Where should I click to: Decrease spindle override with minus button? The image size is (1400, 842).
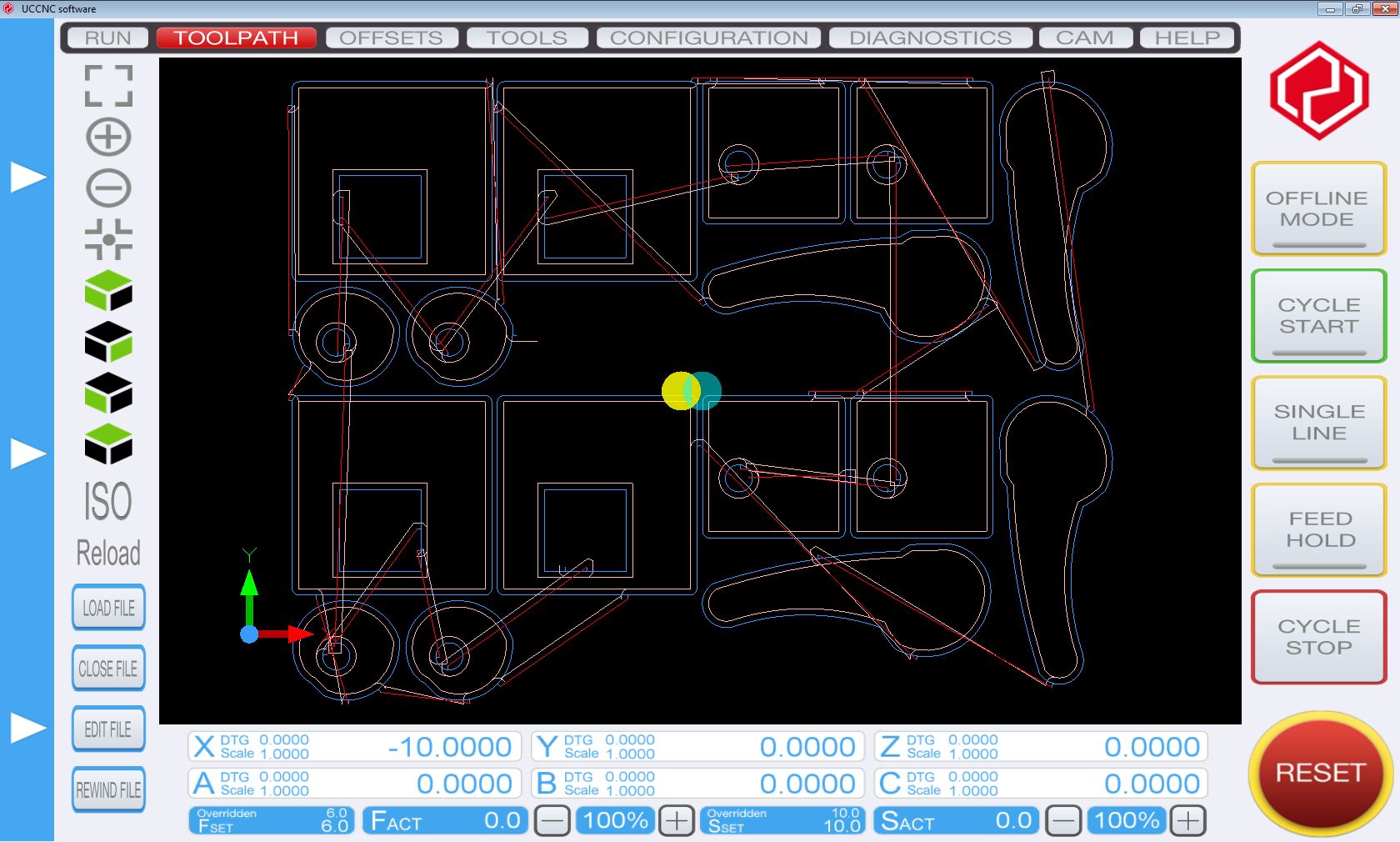point(1063,821)
